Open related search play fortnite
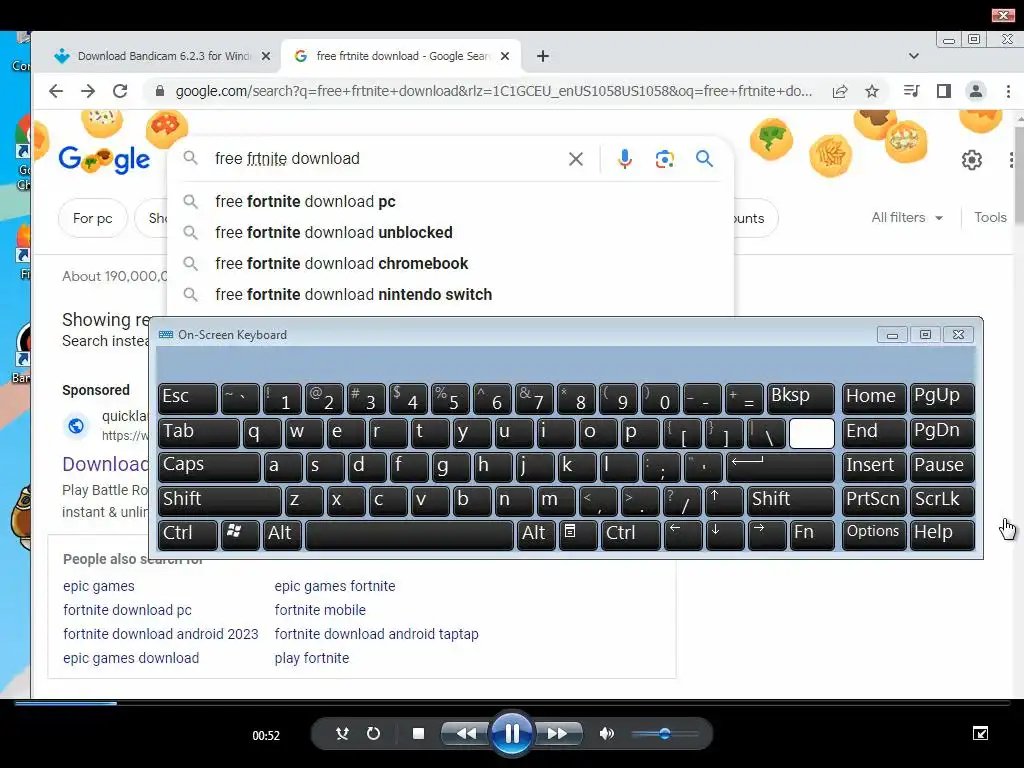The height and width of the screenshot is (768, 1024). 312,658
